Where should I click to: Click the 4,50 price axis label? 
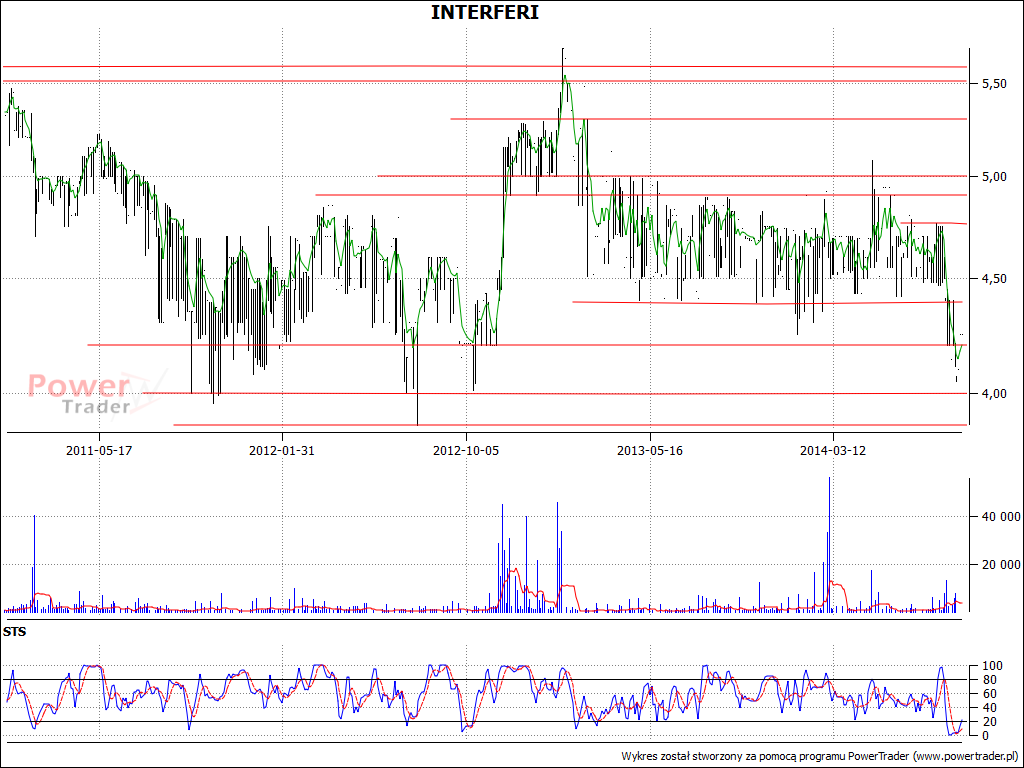(993, 279)
